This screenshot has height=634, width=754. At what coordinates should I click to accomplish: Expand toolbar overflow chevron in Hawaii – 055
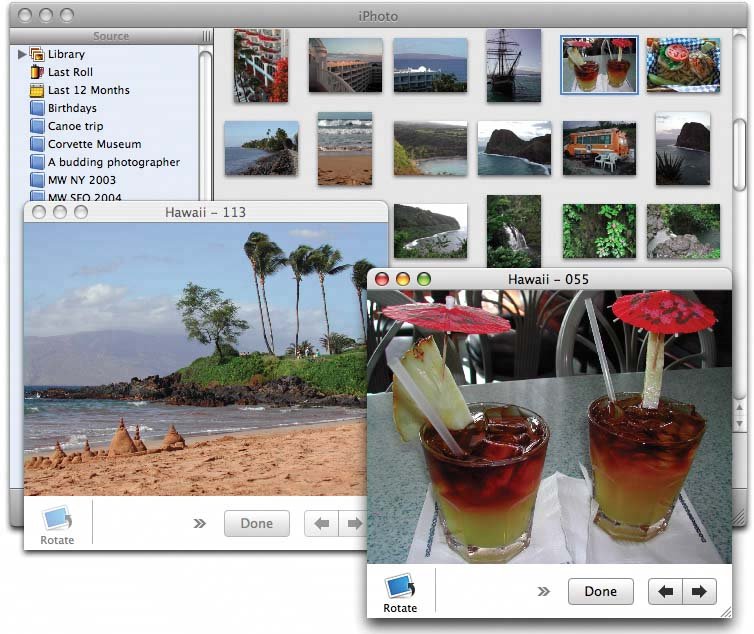tap(544, 591)
